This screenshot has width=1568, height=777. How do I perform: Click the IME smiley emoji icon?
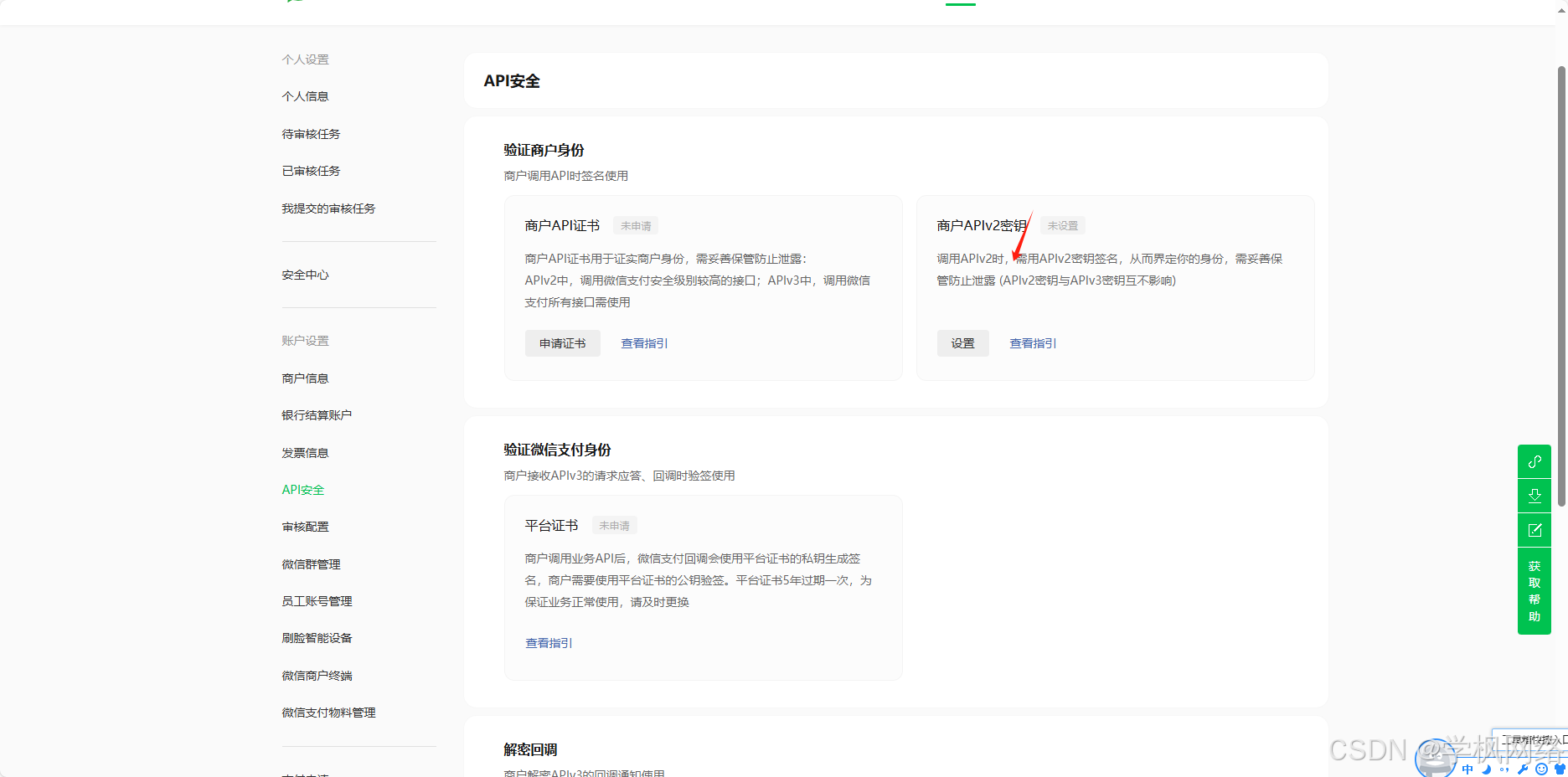(1541, 769)
